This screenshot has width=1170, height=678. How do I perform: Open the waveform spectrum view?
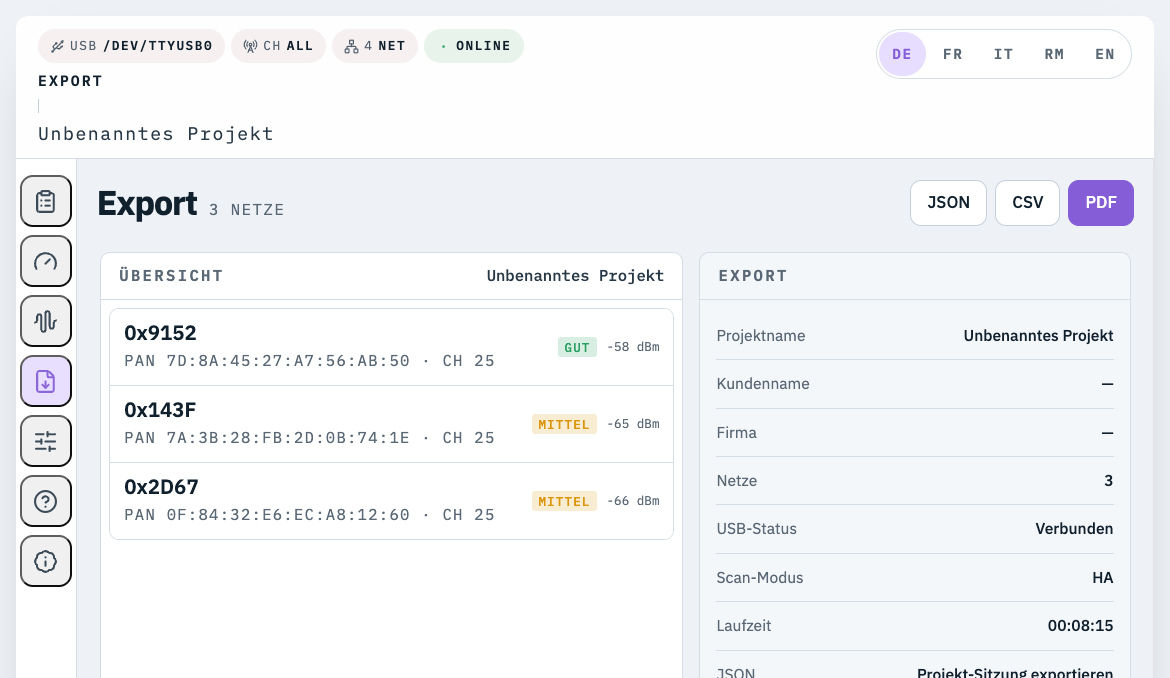45,321
